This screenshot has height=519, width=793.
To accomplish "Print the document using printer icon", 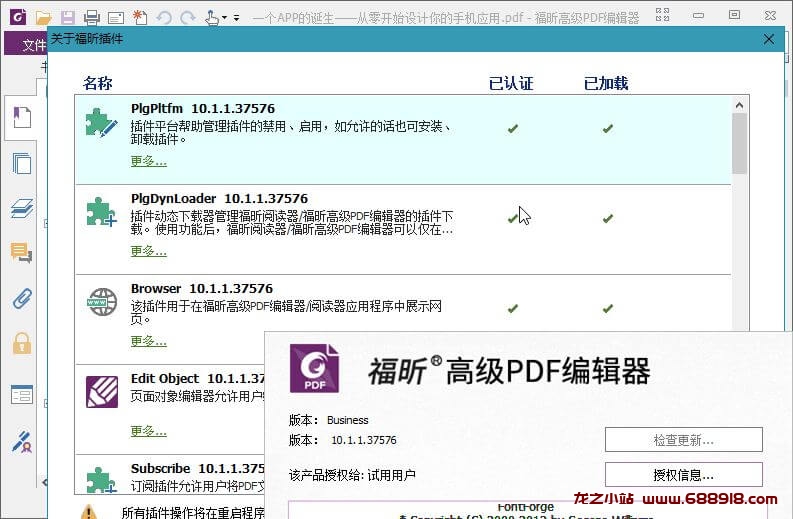I will tap(92, 18).
